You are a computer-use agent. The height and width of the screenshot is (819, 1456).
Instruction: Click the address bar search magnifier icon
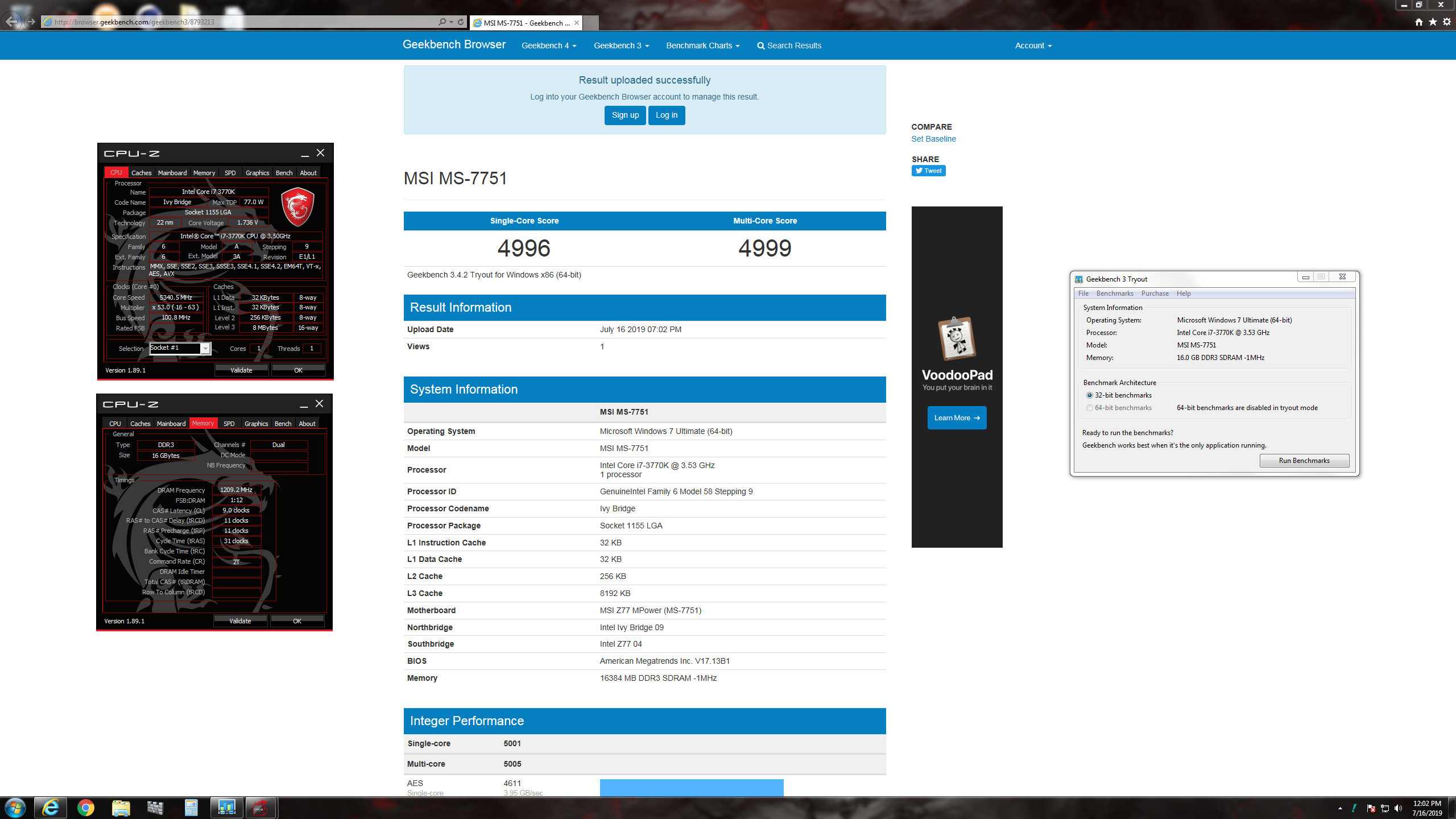pos(442,22)
